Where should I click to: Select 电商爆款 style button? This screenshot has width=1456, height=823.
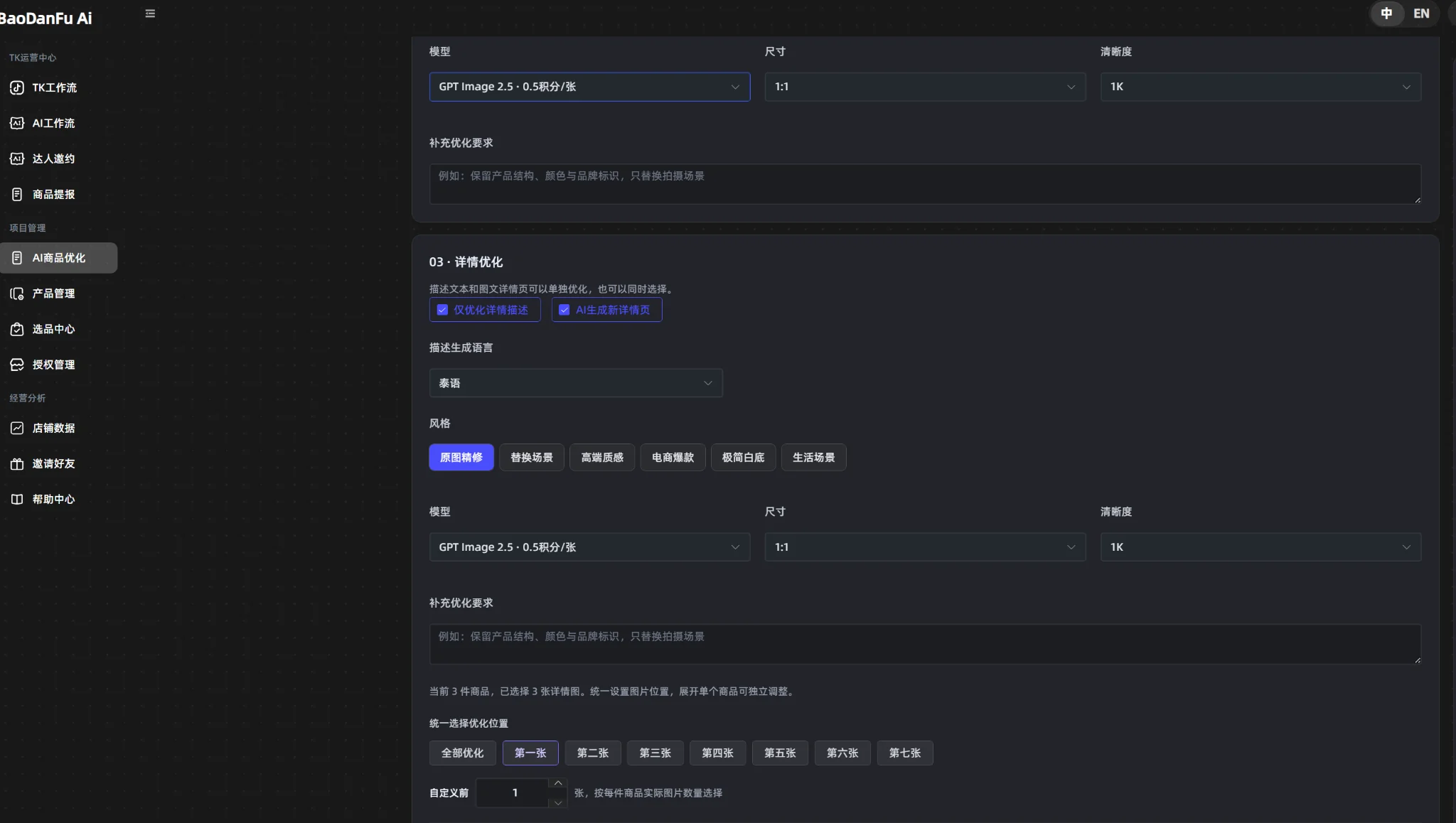[673, 458]
